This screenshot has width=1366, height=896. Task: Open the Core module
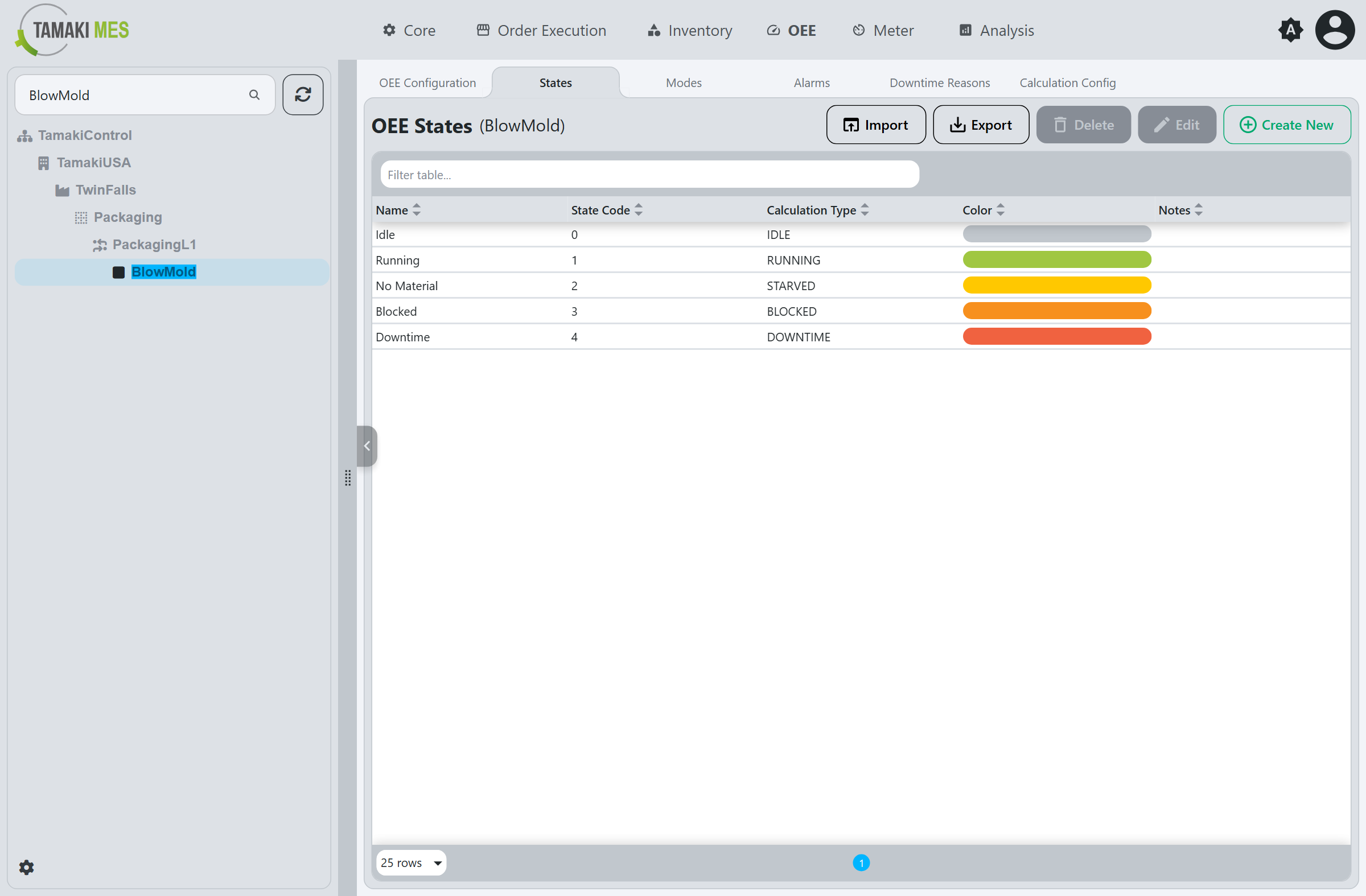point(409,30)
